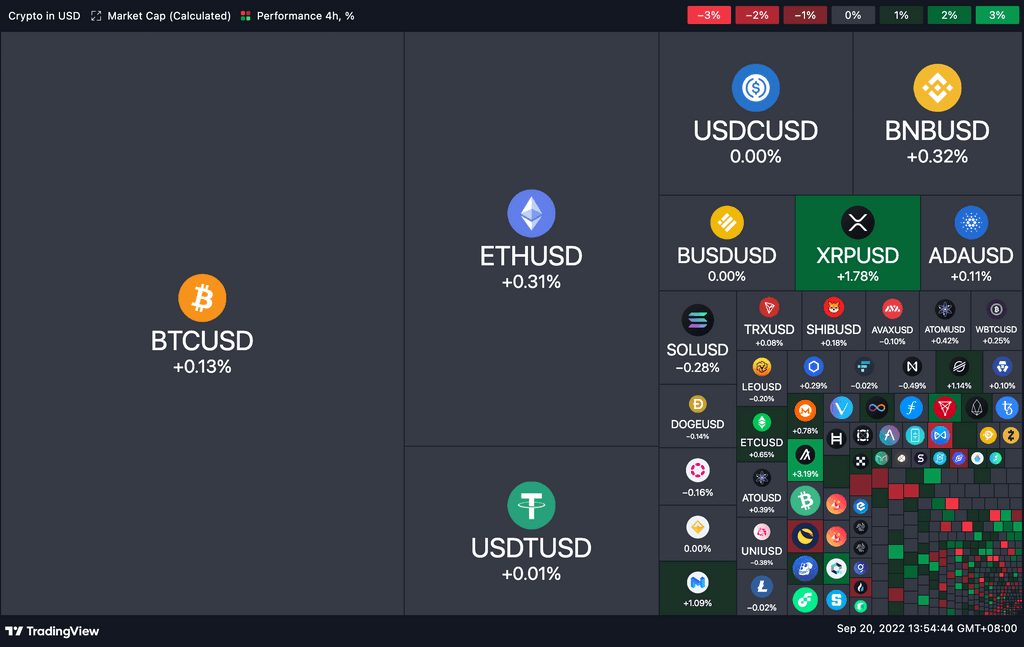Click the orange Monero logo showing +0.78%
The height and width of the screenshot is (647, 1024).
(x=805, y=411)
